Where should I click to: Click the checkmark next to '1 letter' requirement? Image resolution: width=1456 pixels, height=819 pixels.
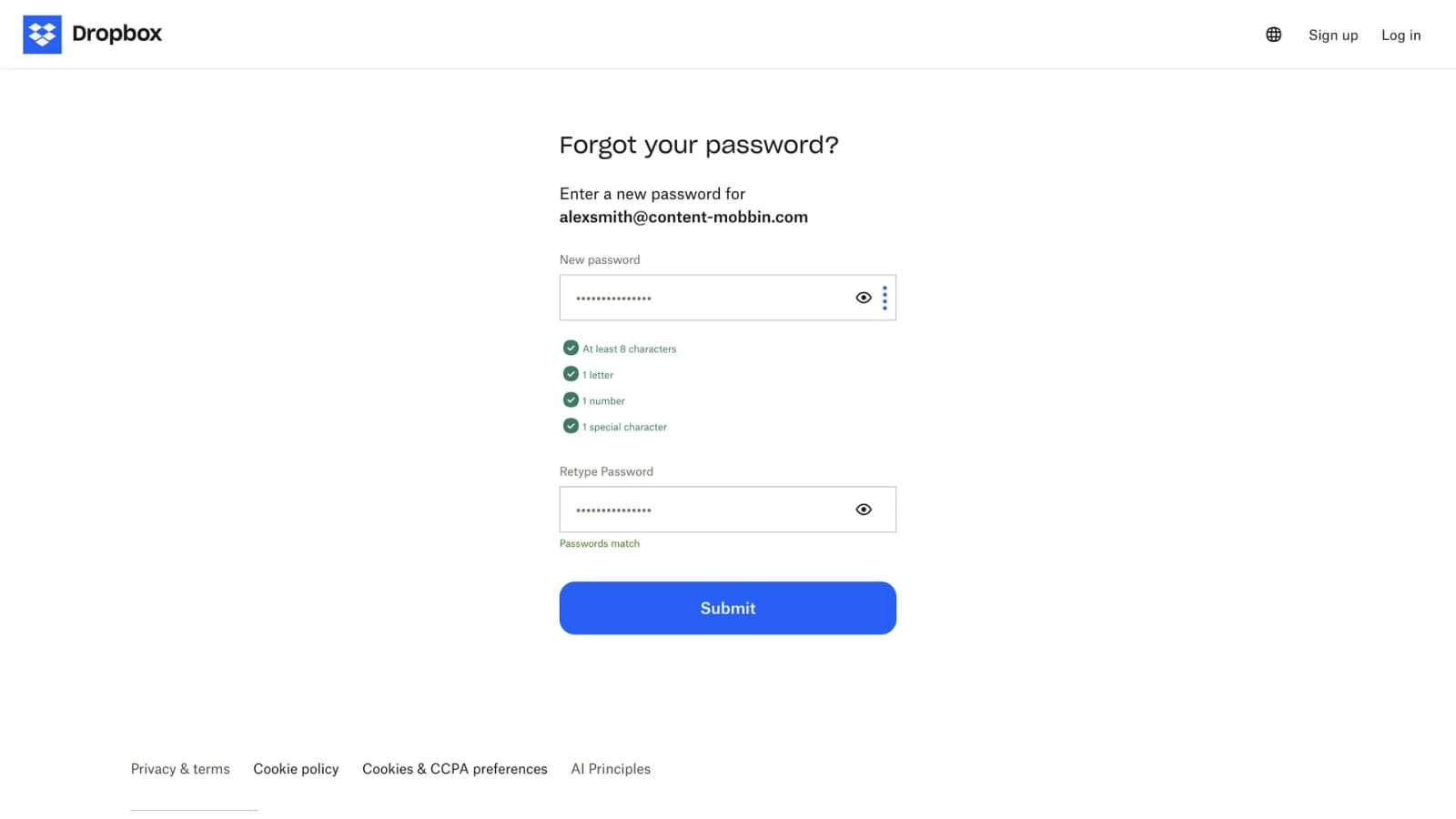click(x=571, y=373)
